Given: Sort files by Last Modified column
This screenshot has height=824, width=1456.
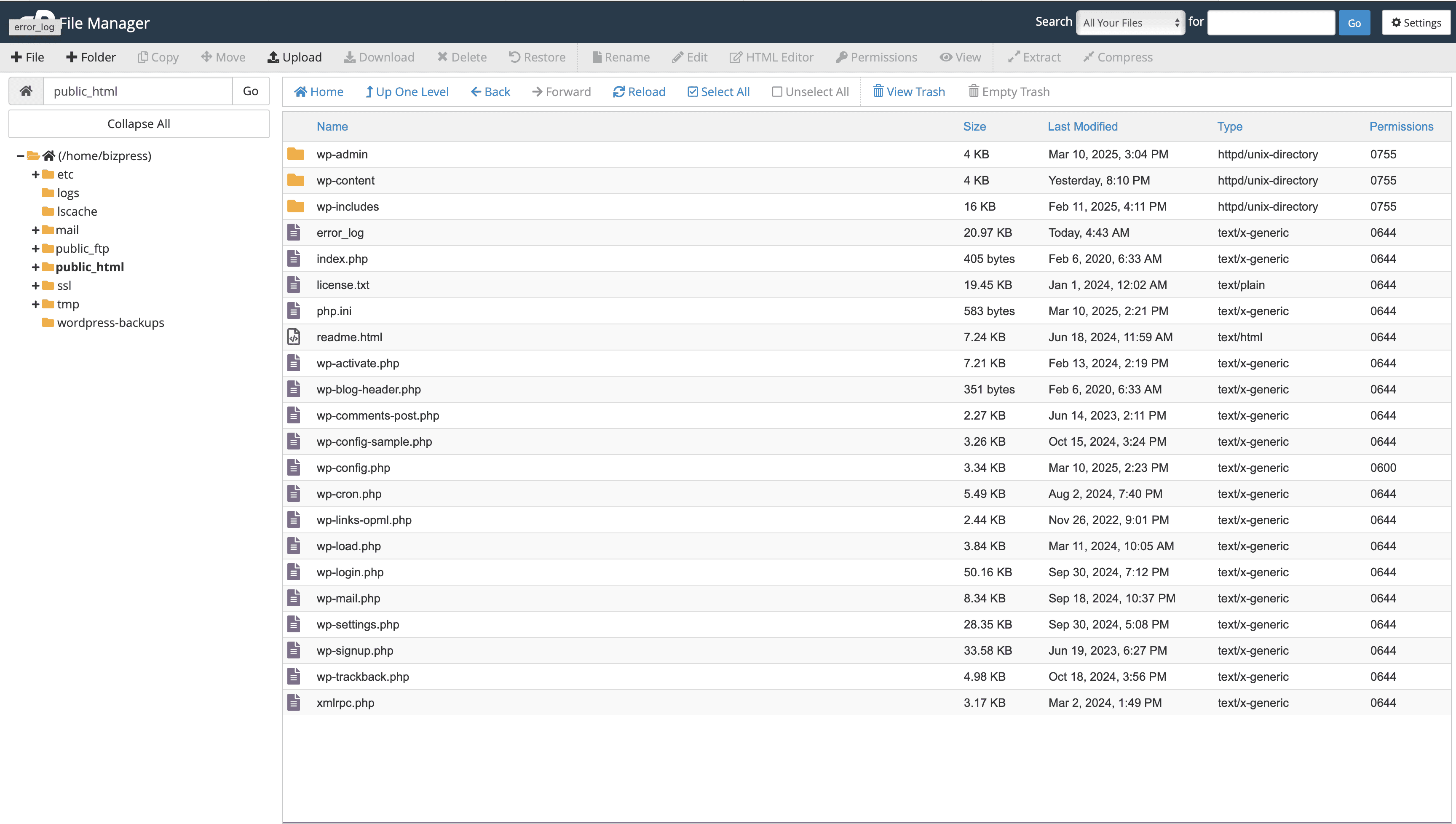Looking at the screenshot, I should 1082,127.
